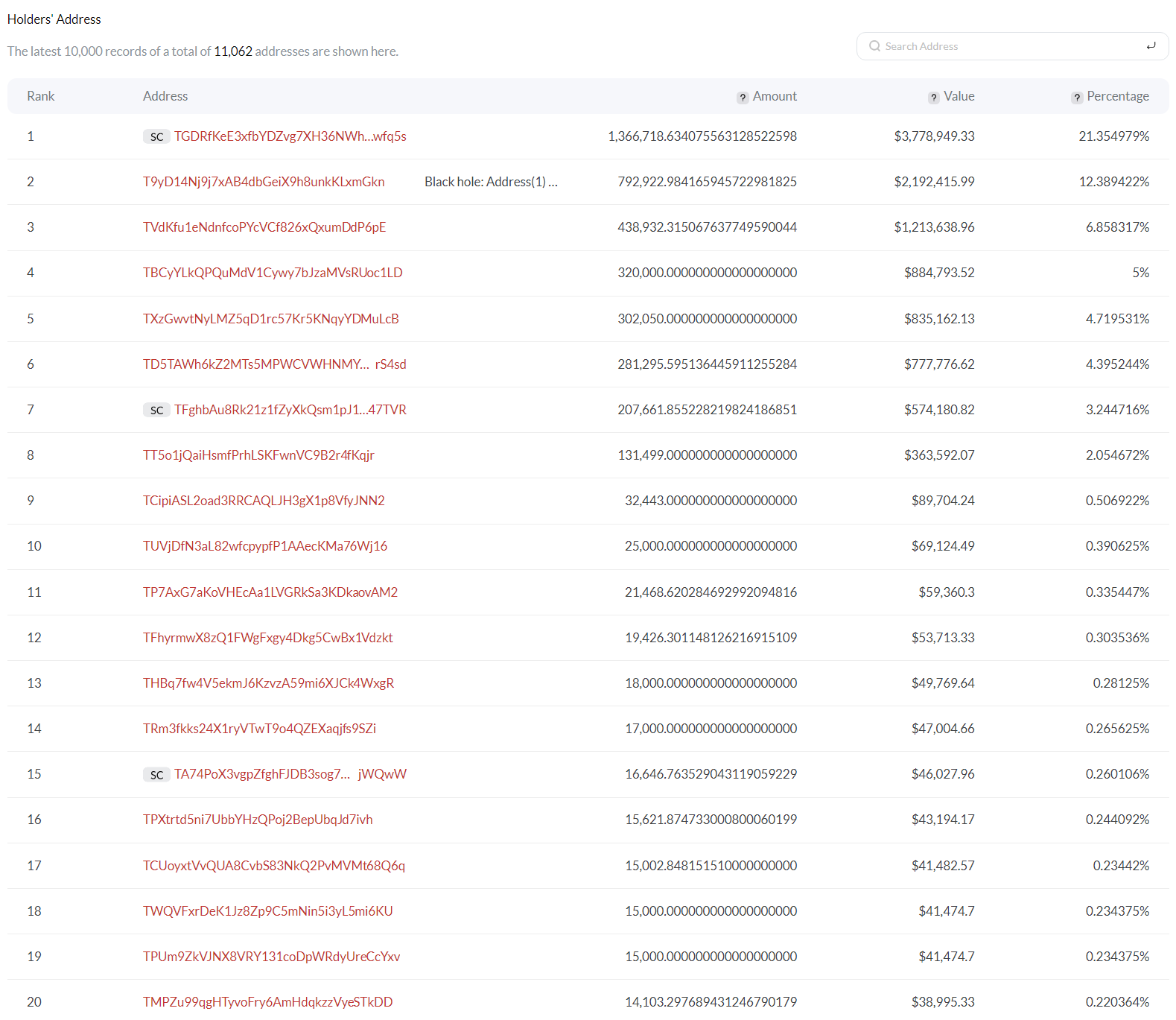Open address TCipiASL2oad3RRCAQLJH3gX1p8VfyJNN2
Screen dimensions: 1176x1020
(x=264, y=501)
